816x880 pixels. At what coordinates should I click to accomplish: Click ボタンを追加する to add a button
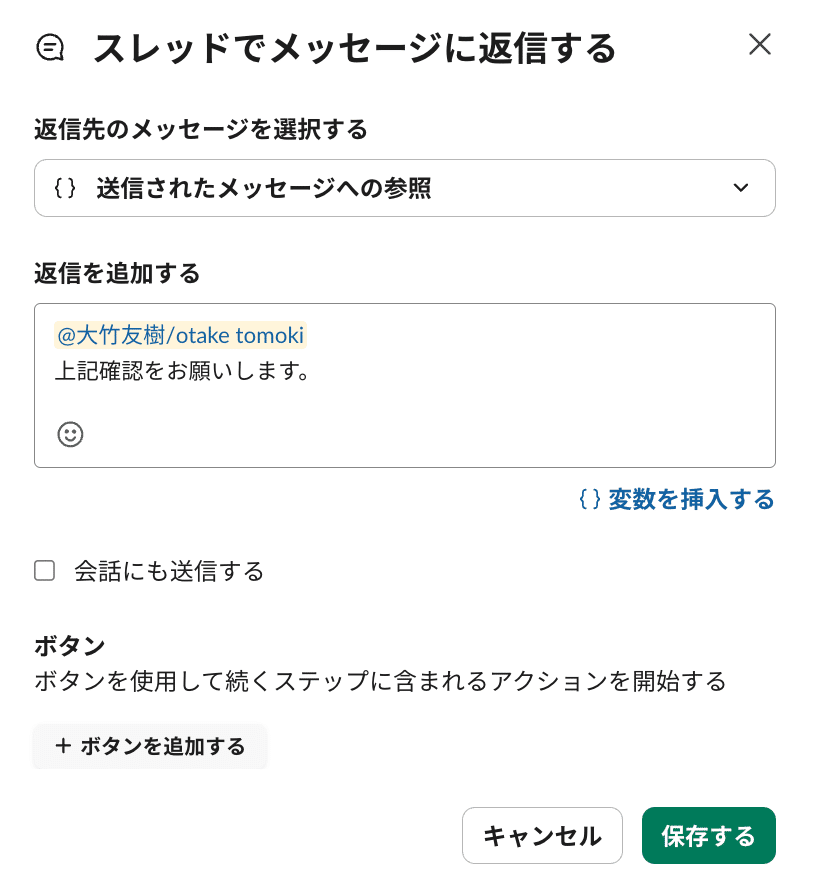150,746
